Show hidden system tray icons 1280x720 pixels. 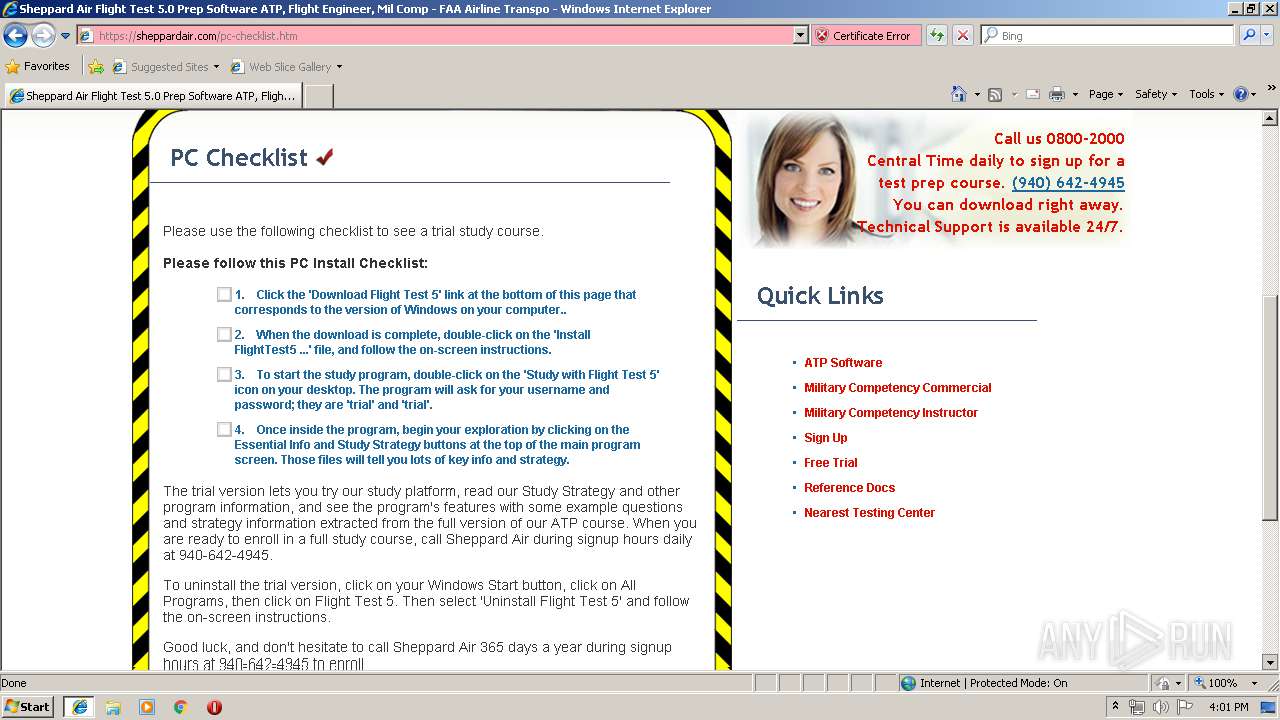coord(1115,707)
